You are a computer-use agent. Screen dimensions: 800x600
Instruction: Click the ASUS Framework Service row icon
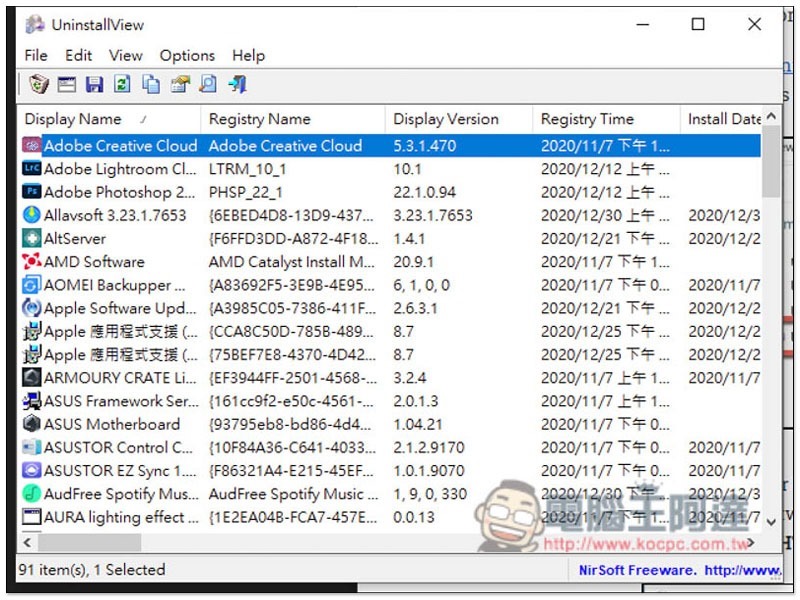coord(32,401)
